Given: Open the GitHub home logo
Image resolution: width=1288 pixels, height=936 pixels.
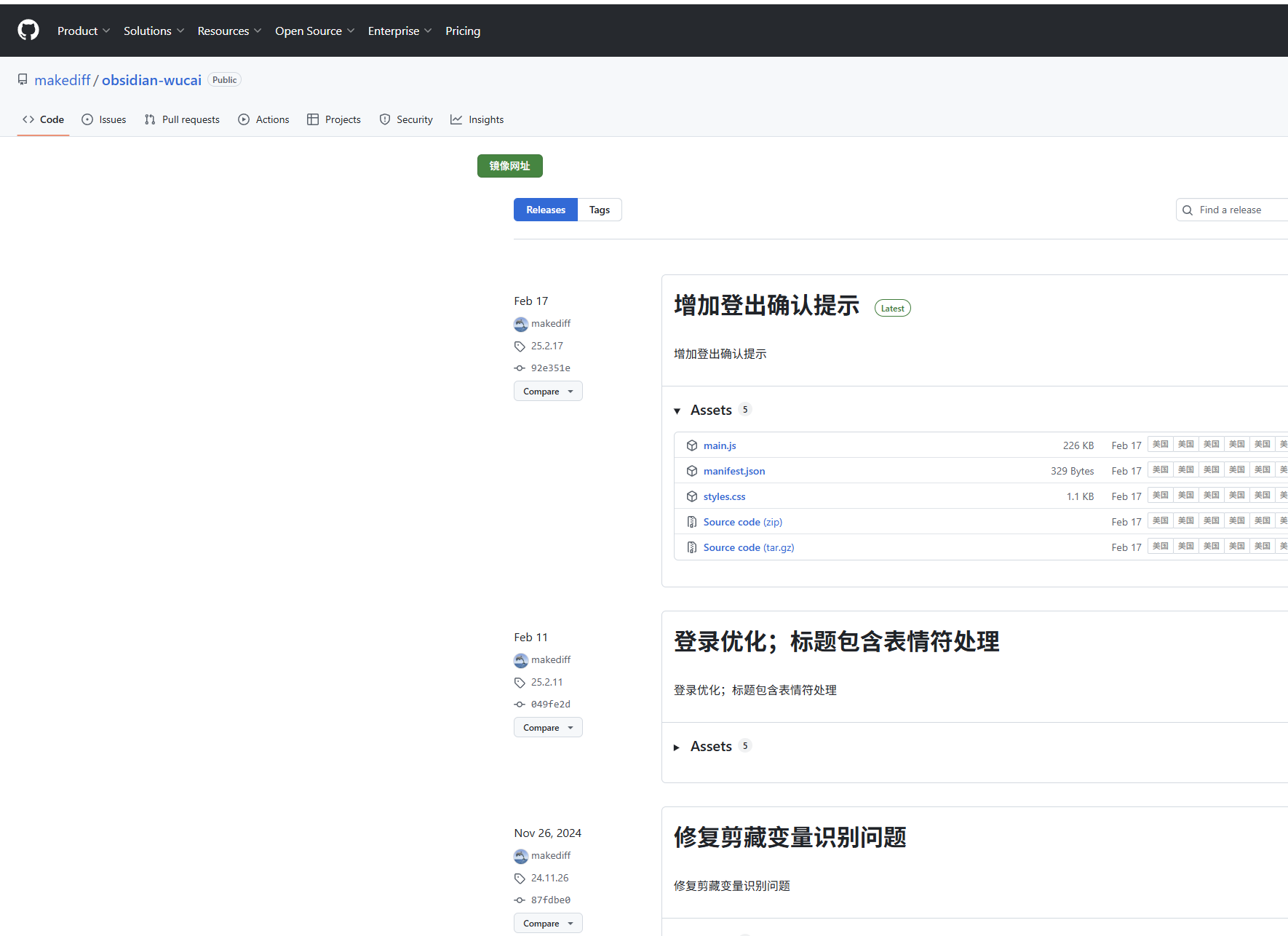Looking at the screenshot, I should point(28,31).
